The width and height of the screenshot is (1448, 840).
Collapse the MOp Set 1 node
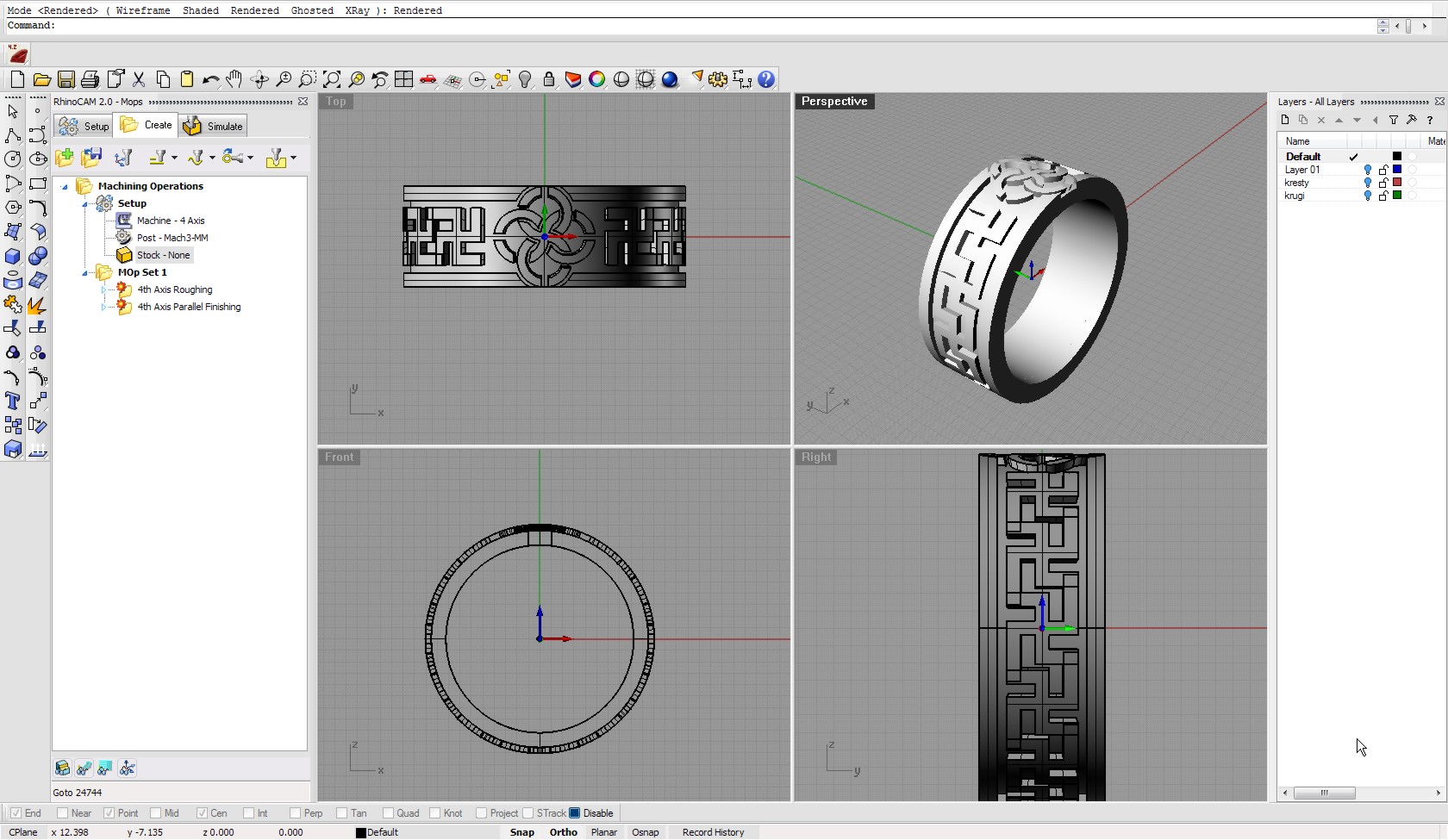click(84, 272)
